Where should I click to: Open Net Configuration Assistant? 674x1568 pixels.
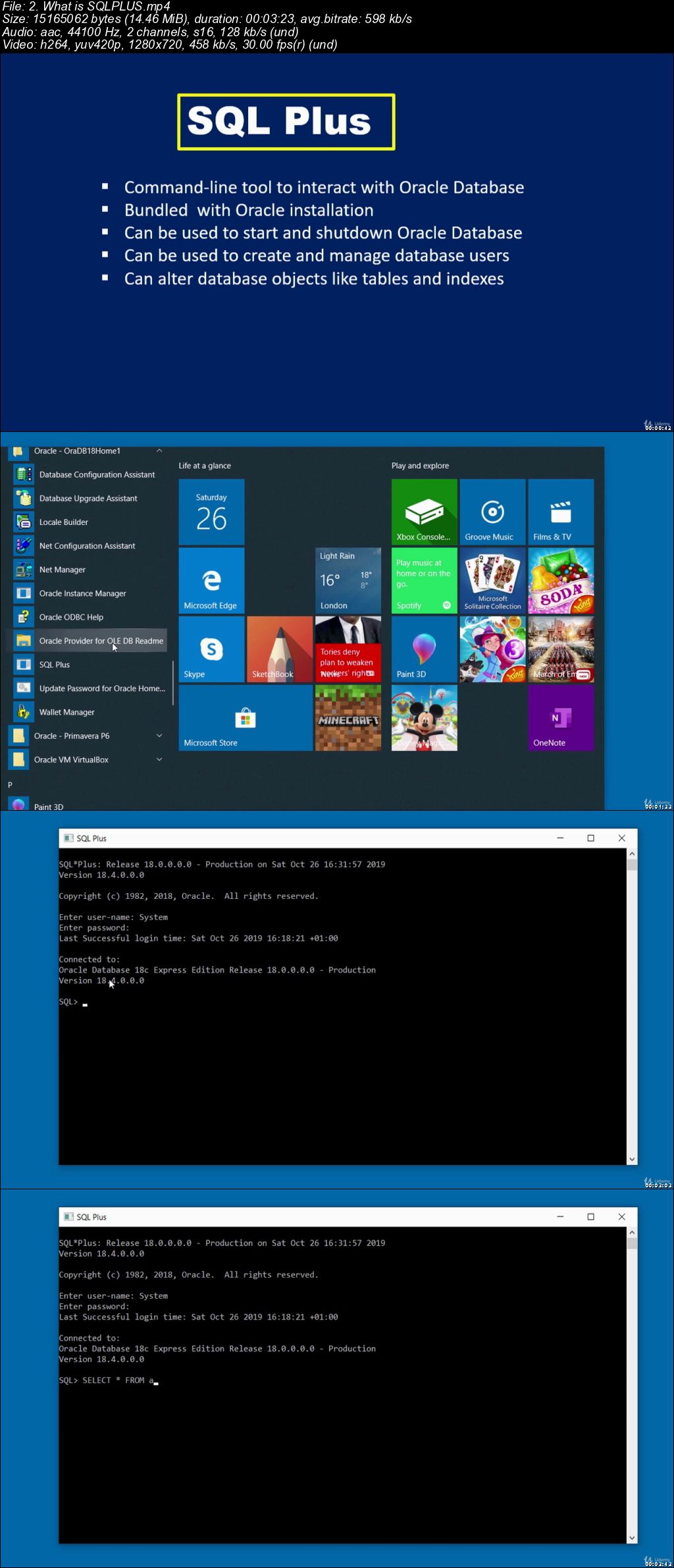[87, 546]
